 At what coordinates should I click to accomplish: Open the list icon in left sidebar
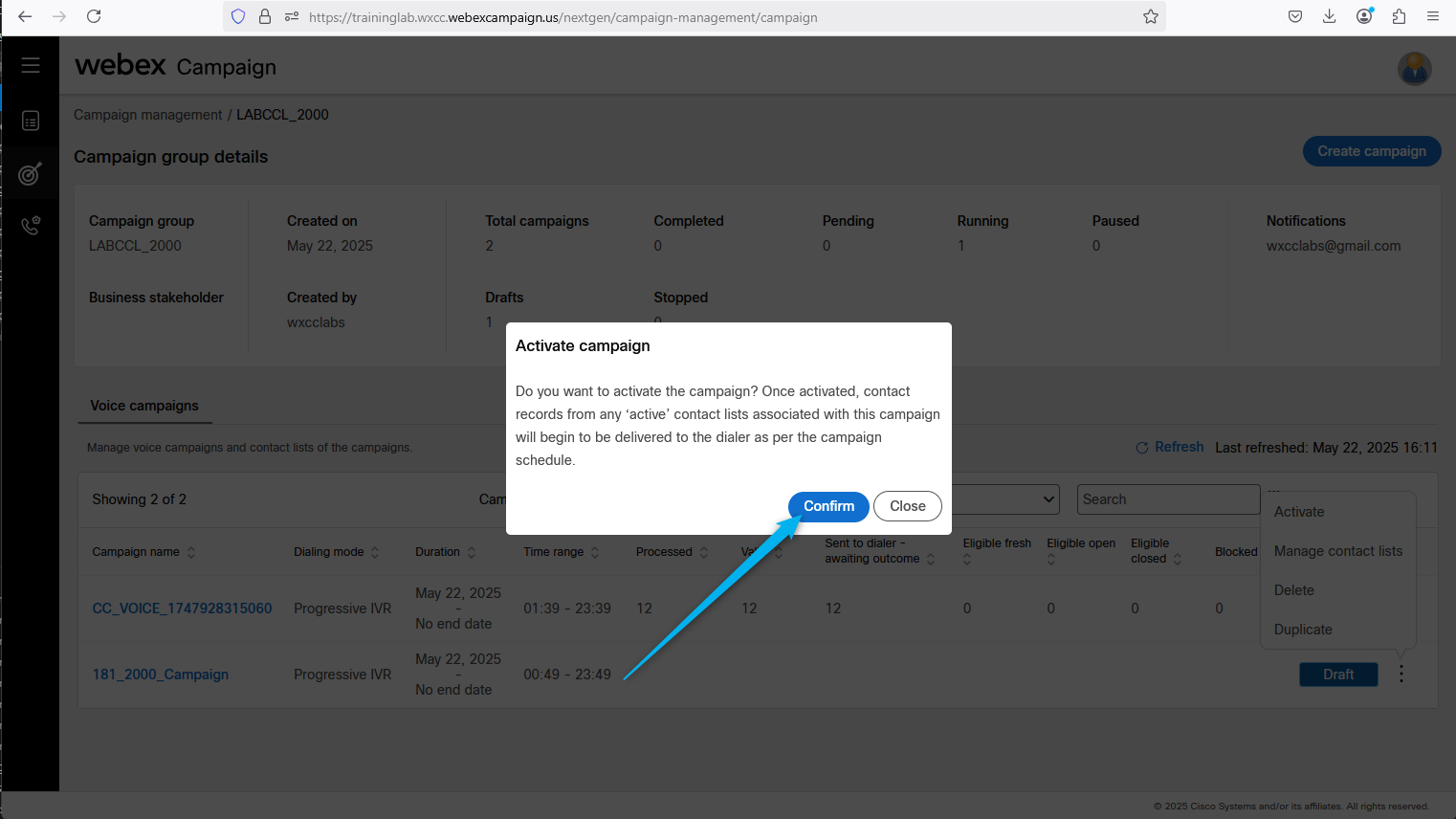31,121
